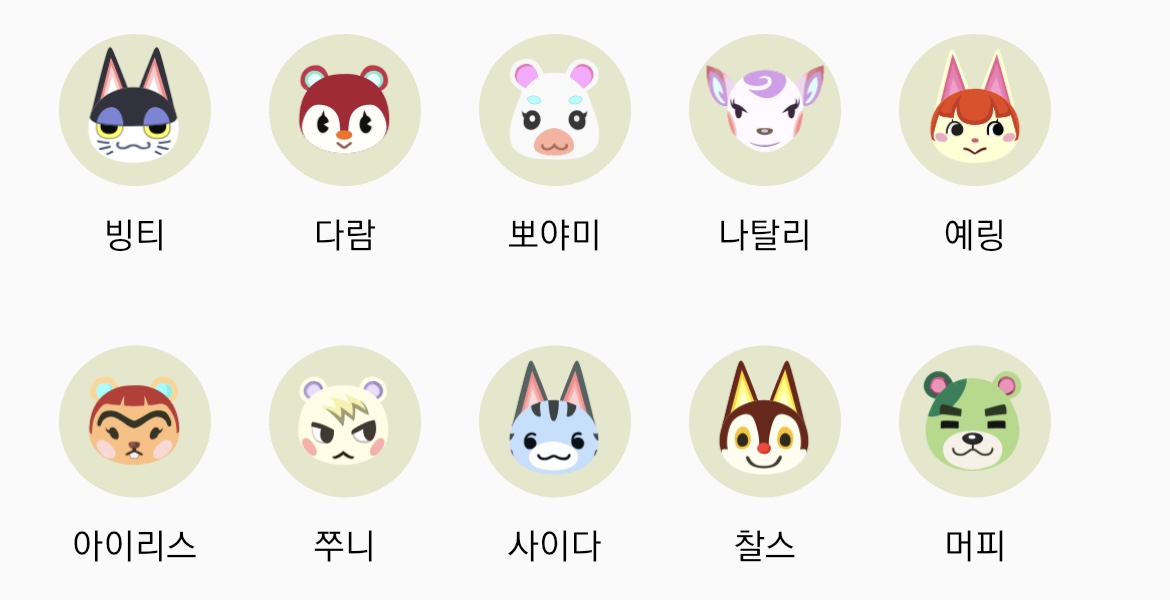Tap the 나탈리 name text
The width and height of the screenshot is (1170, 600).
[765, 234]
